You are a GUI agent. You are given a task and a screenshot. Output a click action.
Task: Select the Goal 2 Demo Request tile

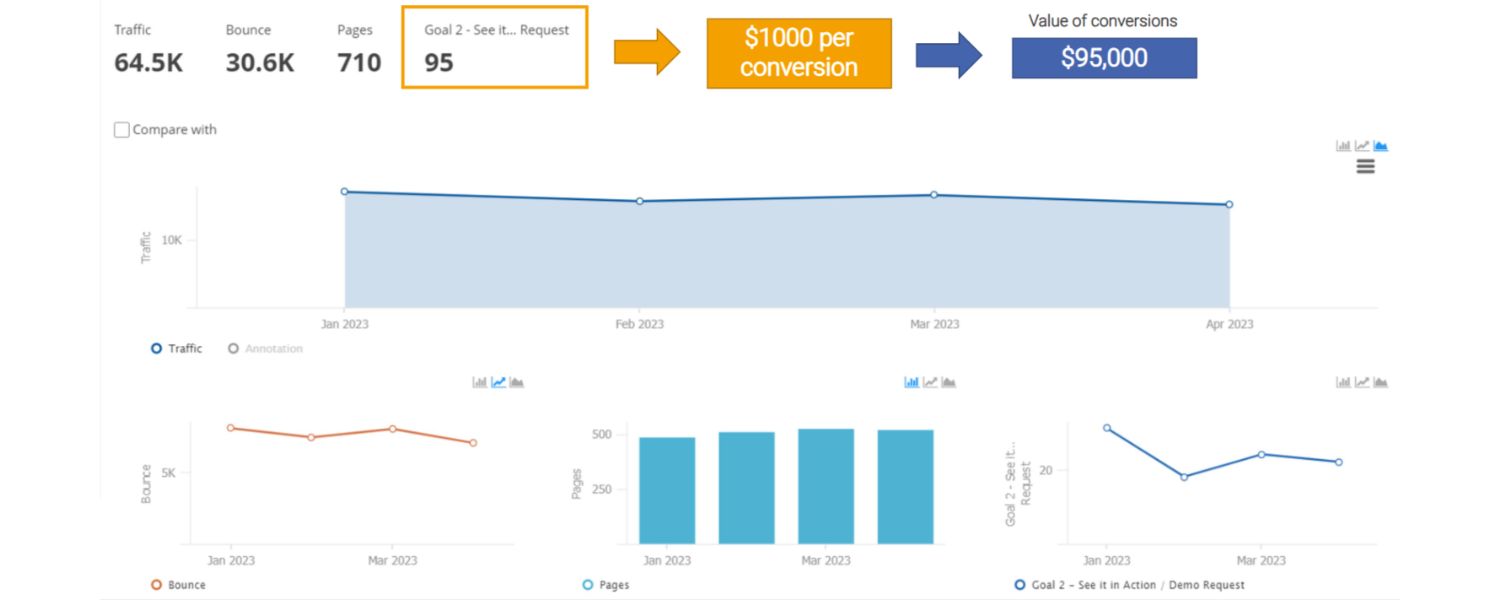click(x=494, y=45)
